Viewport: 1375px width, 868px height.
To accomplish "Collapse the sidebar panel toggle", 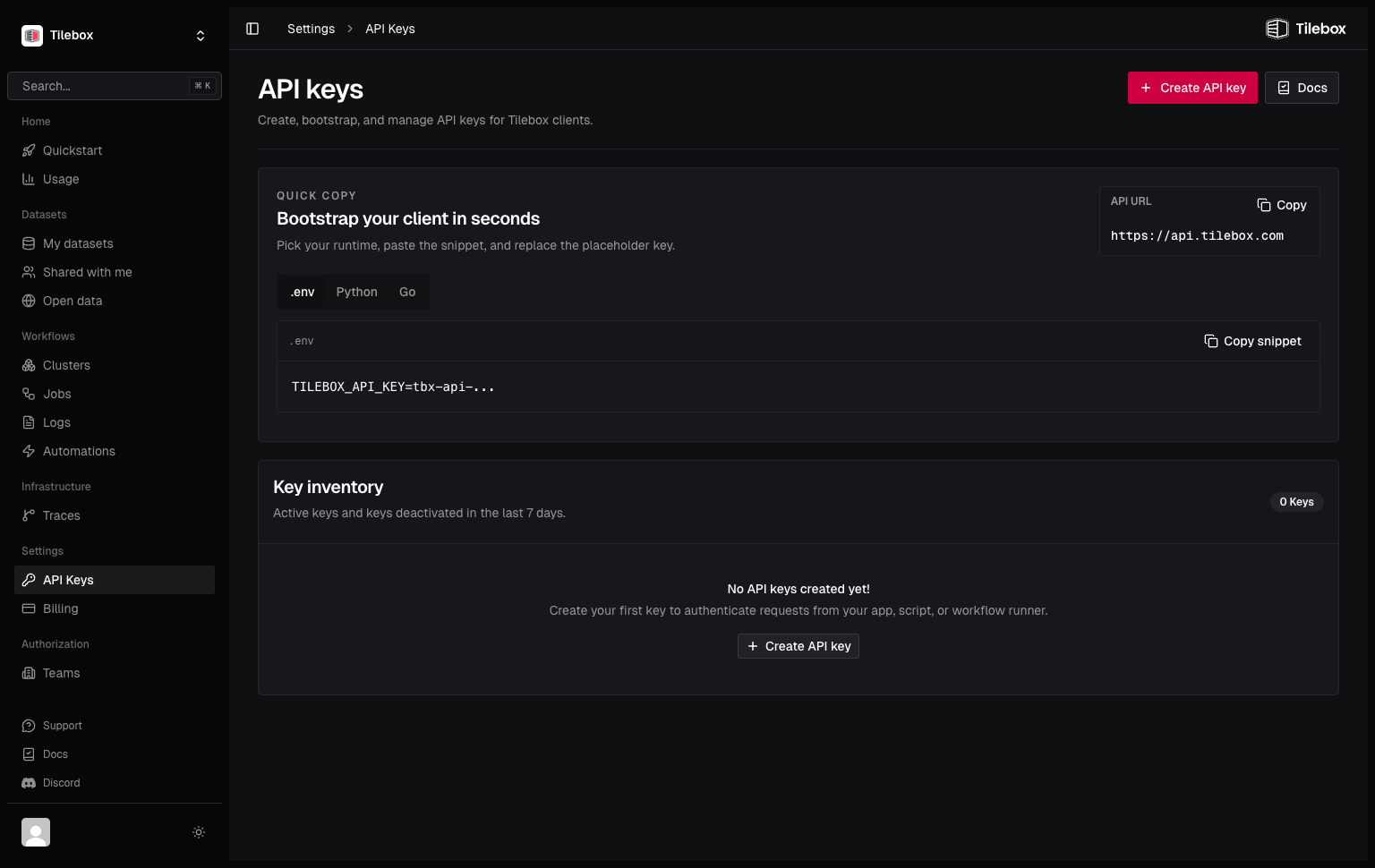I will click(x=252, y=29).
